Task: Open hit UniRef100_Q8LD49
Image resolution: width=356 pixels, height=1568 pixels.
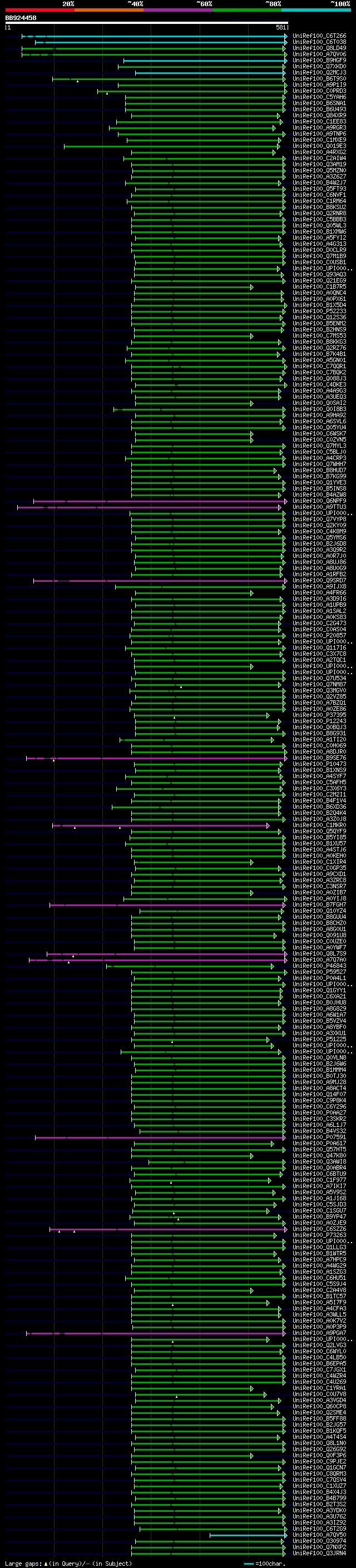Action: tap(319, 48)
